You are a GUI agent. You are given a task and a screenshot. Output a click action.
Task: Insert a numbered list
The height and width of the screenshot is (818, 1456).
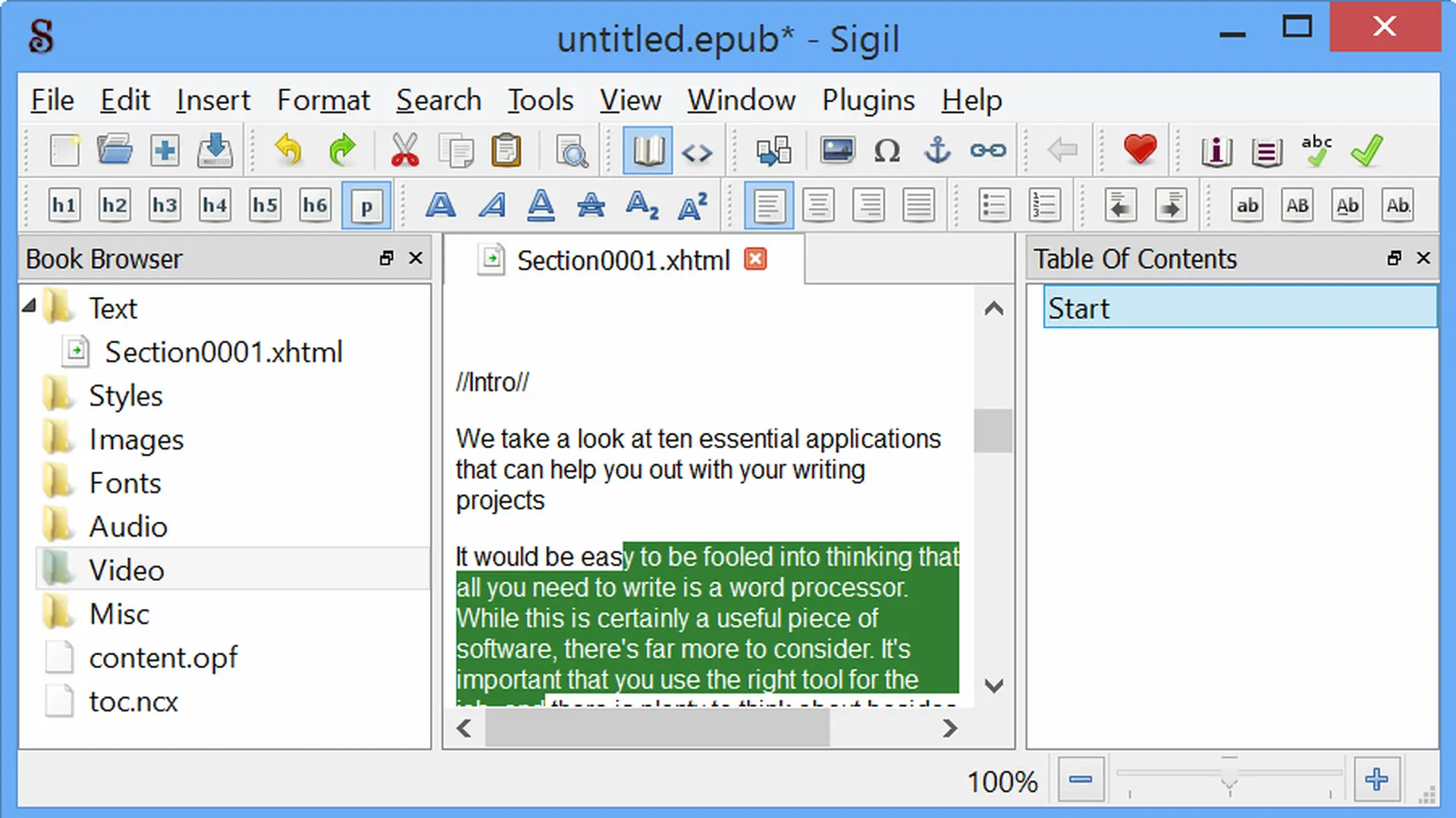pos(1044,205)
